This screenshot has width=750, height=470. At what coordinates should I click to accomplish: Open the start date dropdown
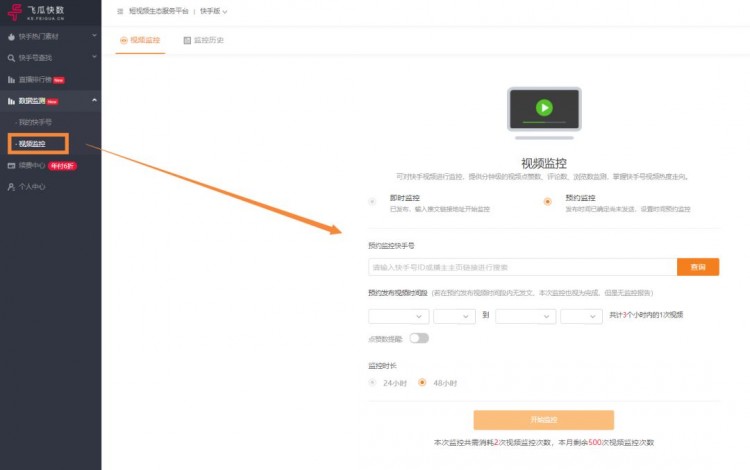click(x=398, y=316)
